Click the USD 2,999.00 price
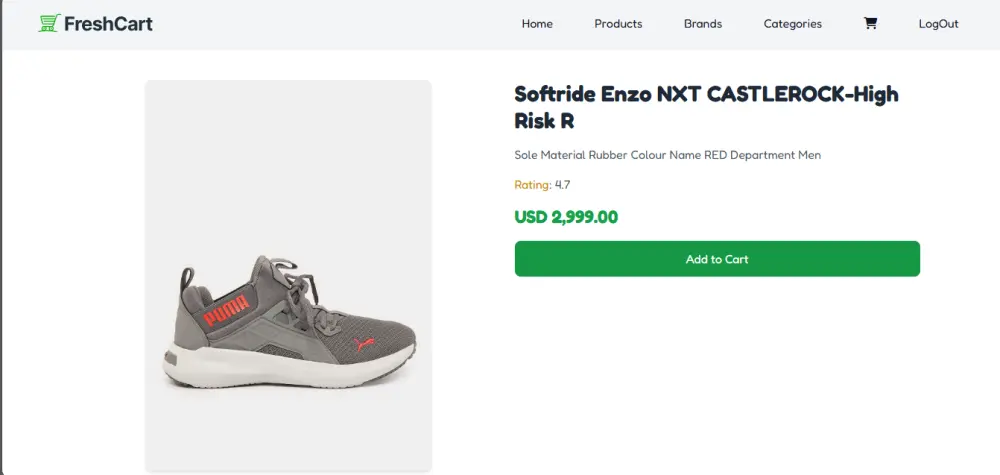 (566, 217)
